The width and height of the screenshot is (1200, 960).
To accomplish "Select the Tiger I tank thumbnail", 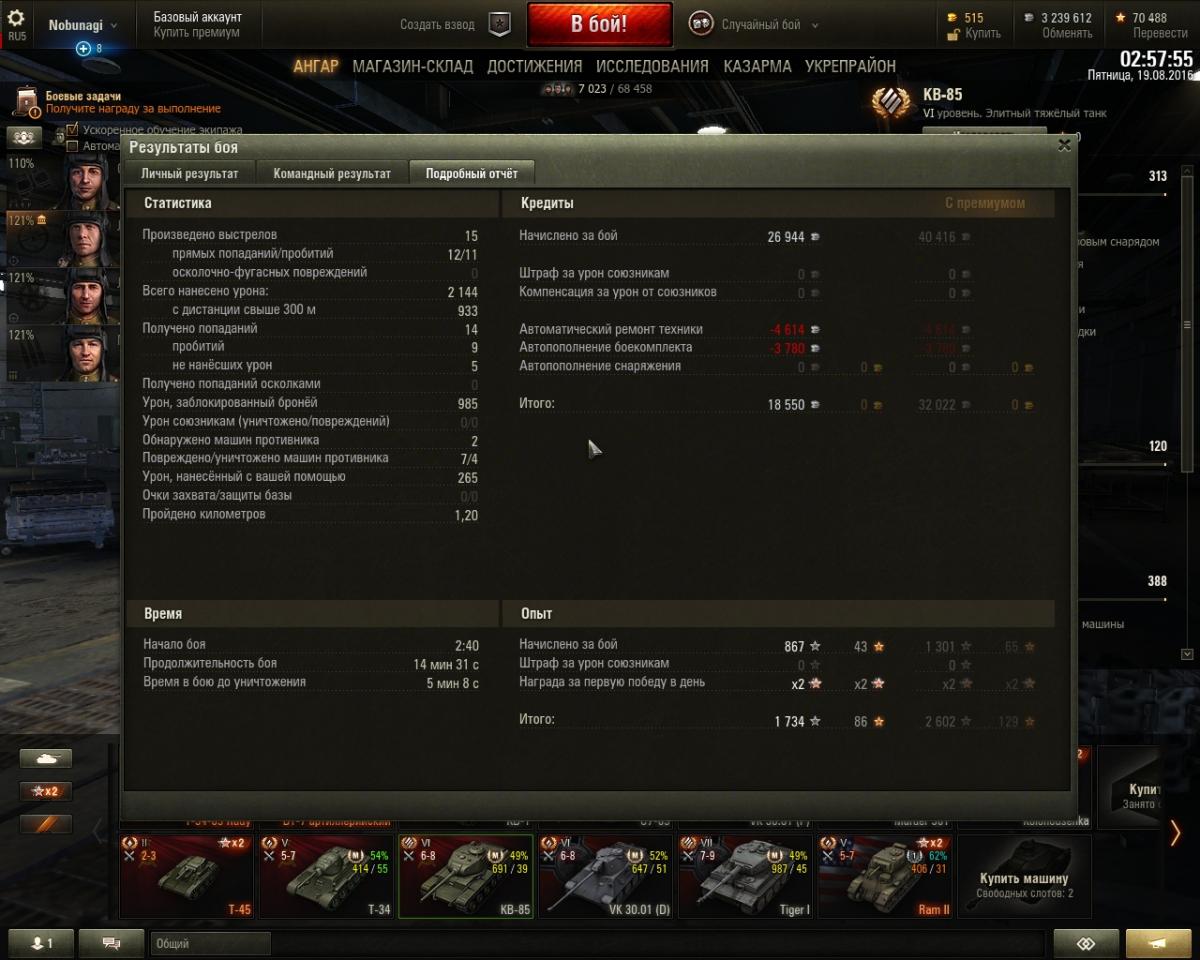I will coord(746,877).
